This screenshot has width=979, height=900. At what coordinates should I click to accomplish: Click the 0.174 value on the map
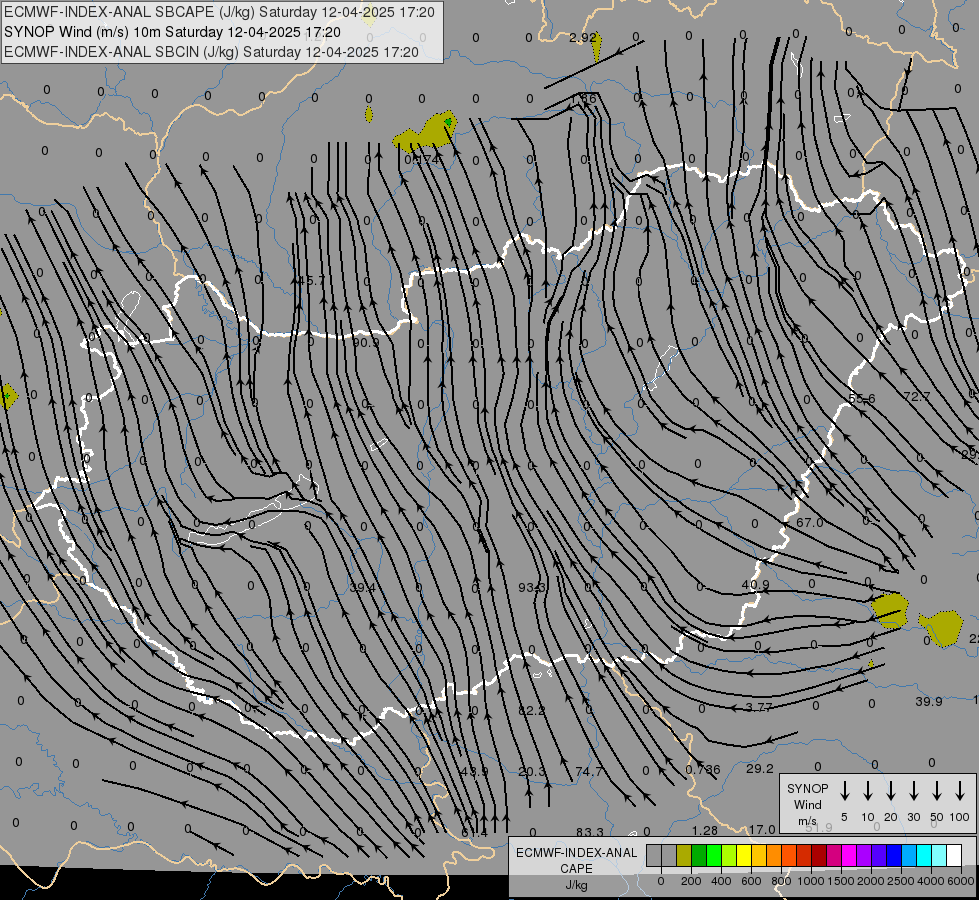click(x=421, y=160)
